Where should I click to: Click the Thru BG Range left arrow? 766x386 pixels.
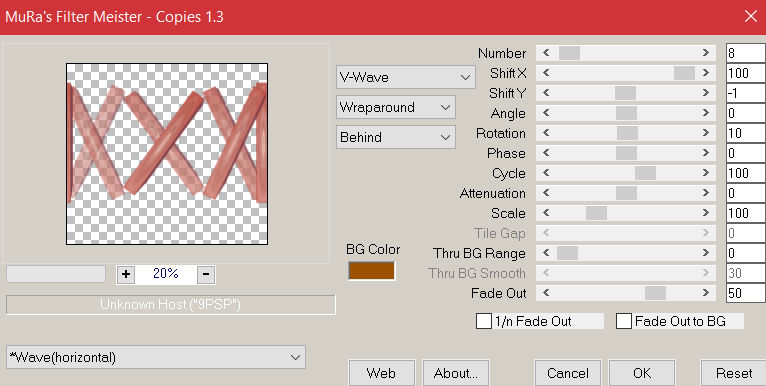(x=546, y=253)
